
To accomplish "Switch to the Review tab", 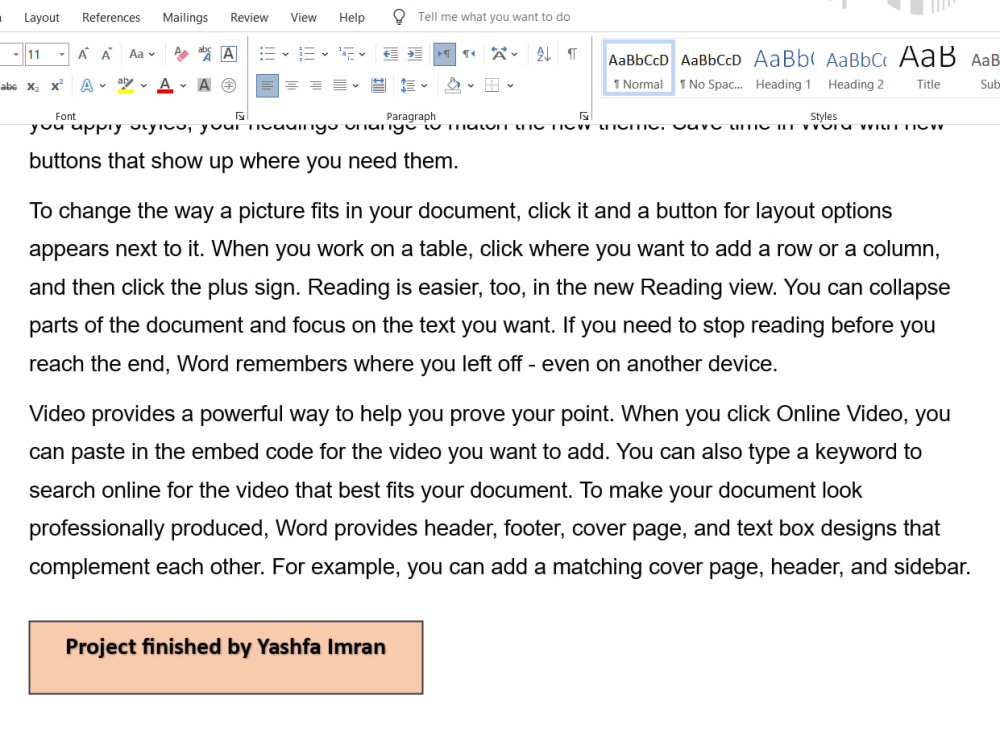I will point(249,17).
